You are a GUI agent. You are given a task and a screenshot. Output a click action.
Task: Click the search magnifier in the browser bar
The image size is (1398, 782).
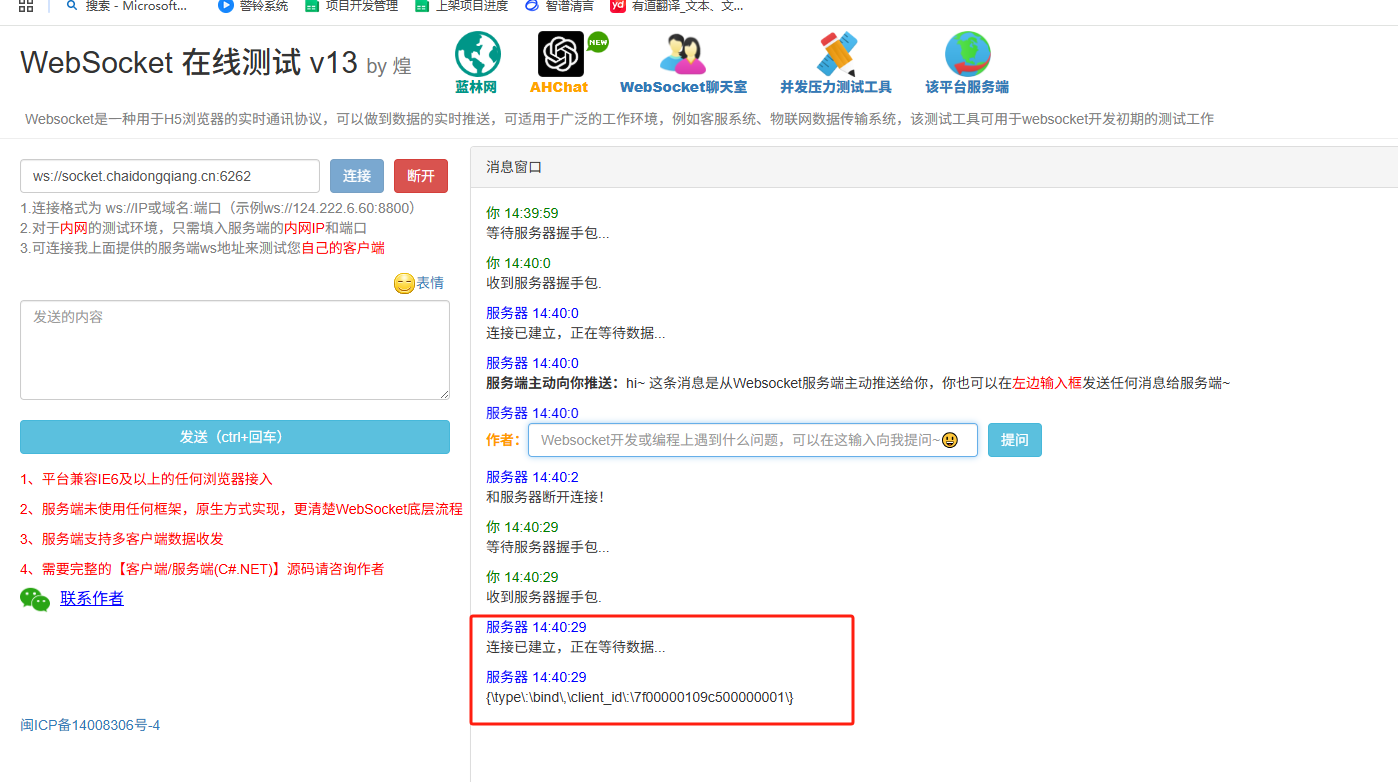click(71, 6)
